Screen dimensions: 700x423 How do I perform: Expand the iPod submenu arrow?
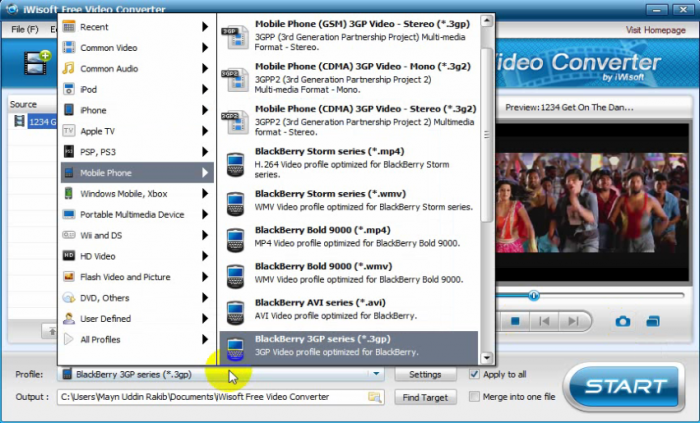pyautogui.click(x=205, y=89)
